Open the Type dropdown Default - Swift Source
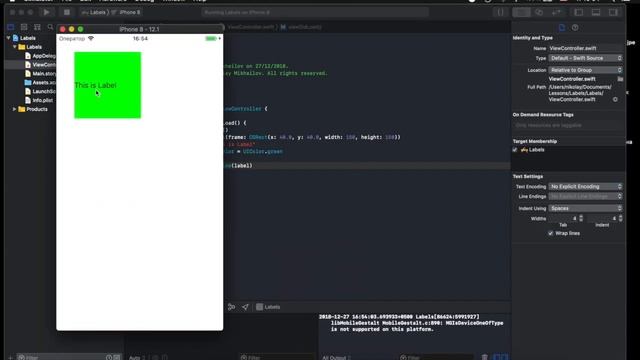The image size is (640, 360). pos(585,58)
